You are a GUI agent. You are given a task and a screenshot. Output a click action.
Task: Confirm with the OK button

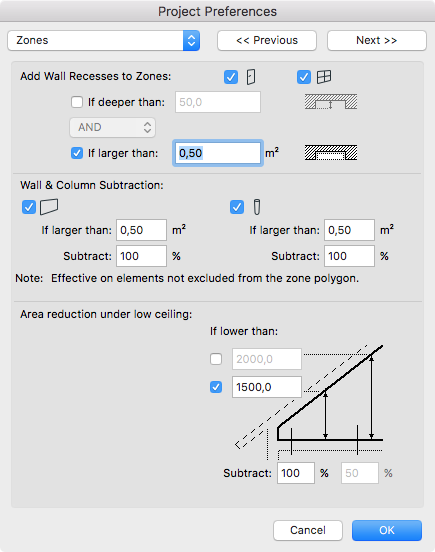click(x=387, y=530)
